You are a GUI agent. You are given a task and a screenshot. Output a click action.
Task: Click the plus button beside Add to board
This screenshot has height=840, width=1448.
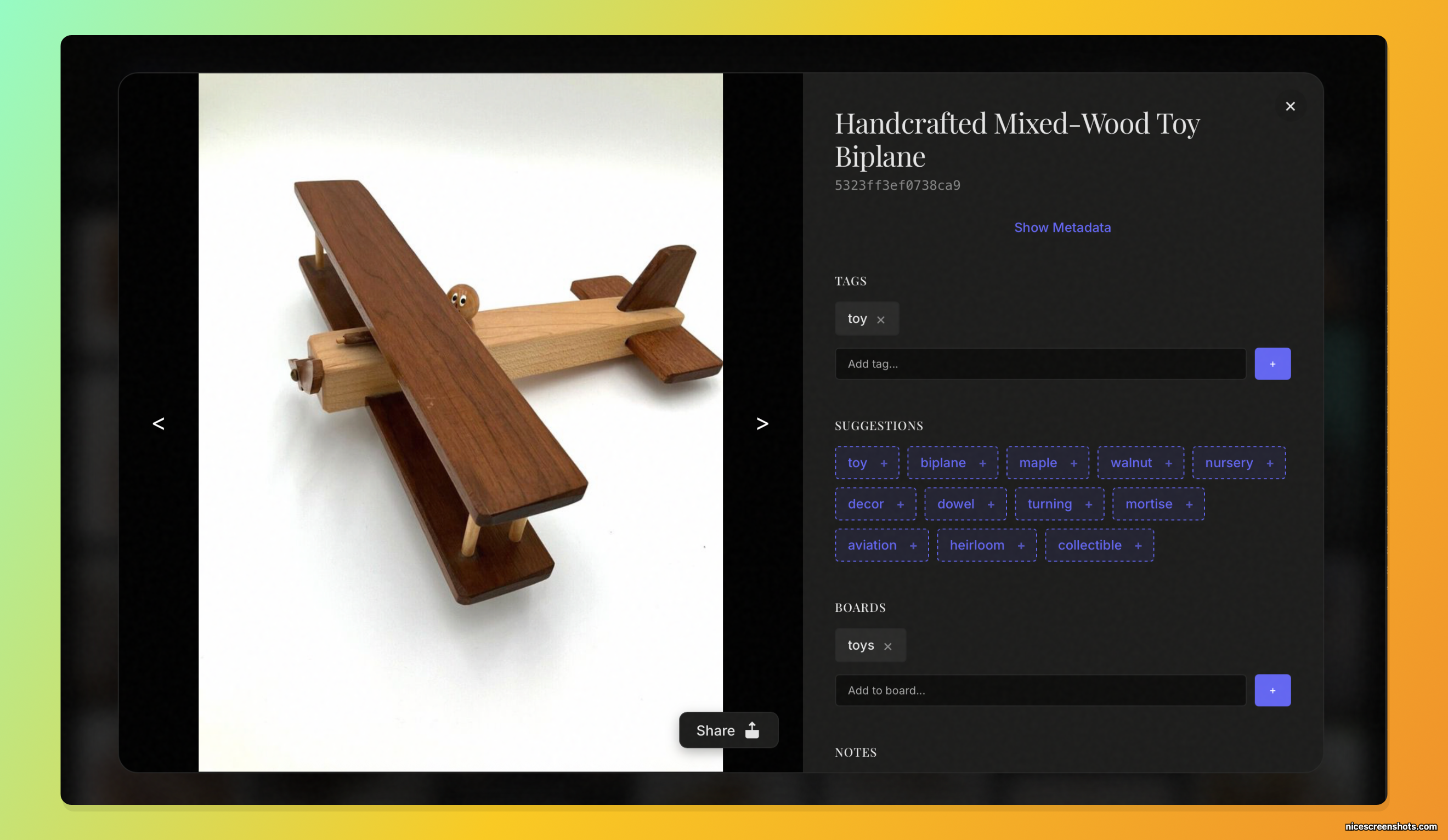click(x=1272, y=690)
